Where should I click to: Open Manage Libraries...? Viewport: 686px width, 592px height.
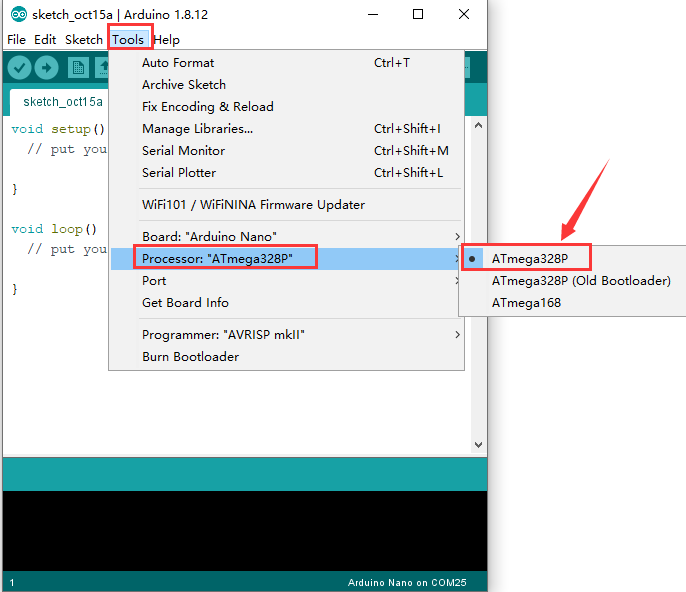[287, 129]
